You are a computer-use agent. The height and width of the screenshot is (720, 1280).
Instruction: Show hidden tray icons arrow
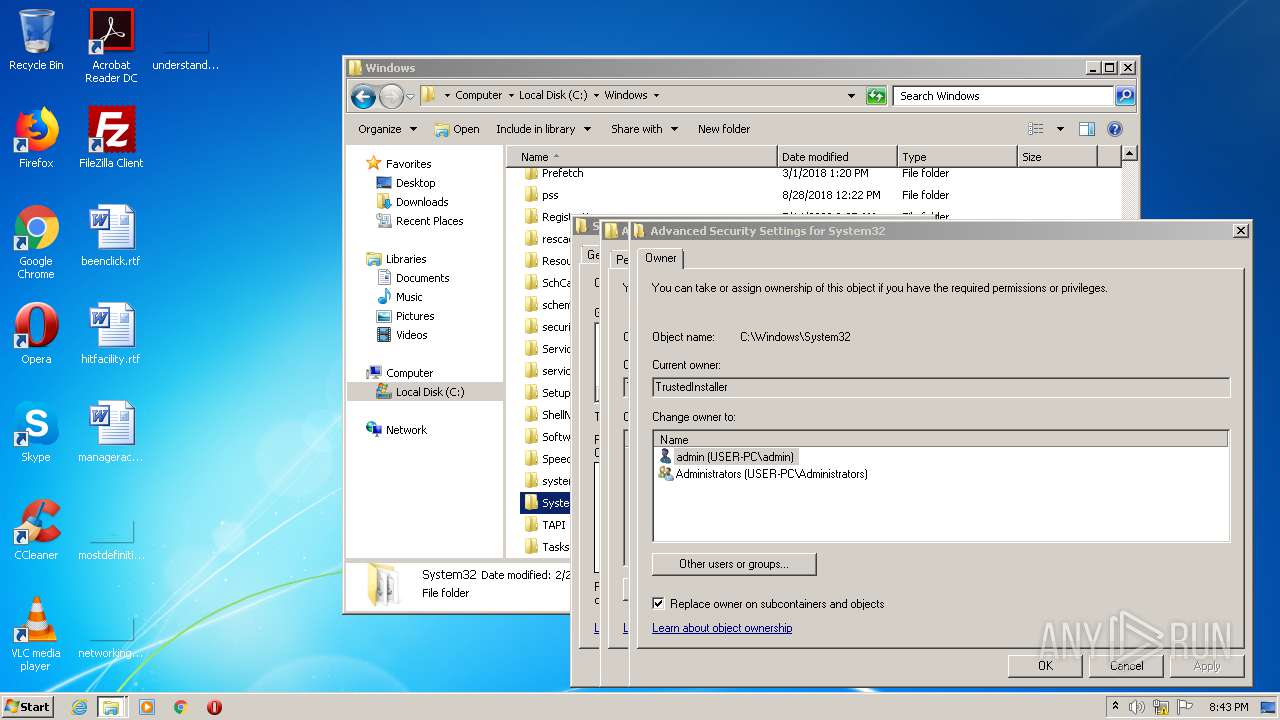click(1115, 707)
